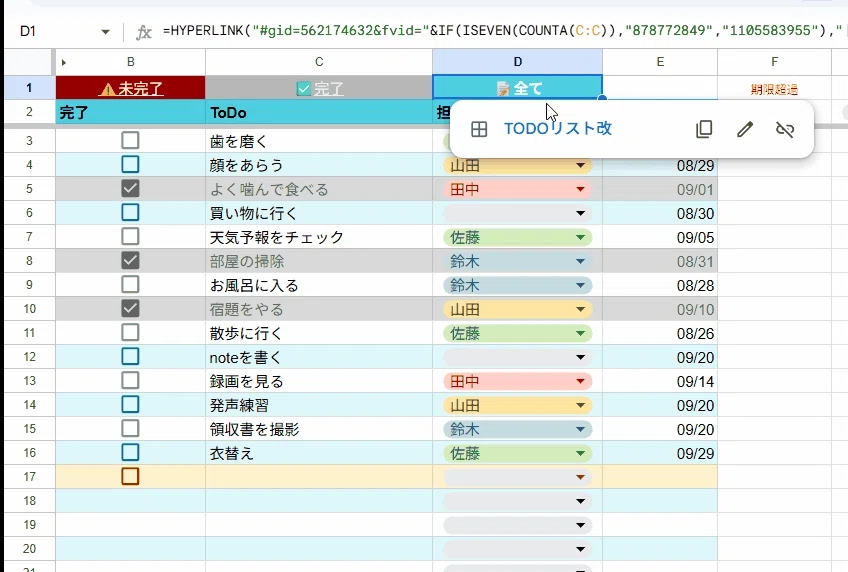848x572 pixels.
Task: Select column B header
Action: click(130, 62)
